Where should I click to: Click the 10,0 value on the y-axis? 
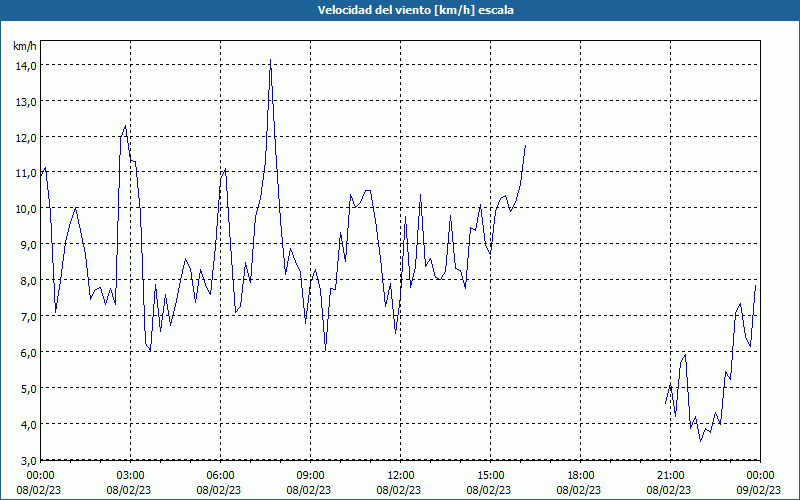(26, 209)
